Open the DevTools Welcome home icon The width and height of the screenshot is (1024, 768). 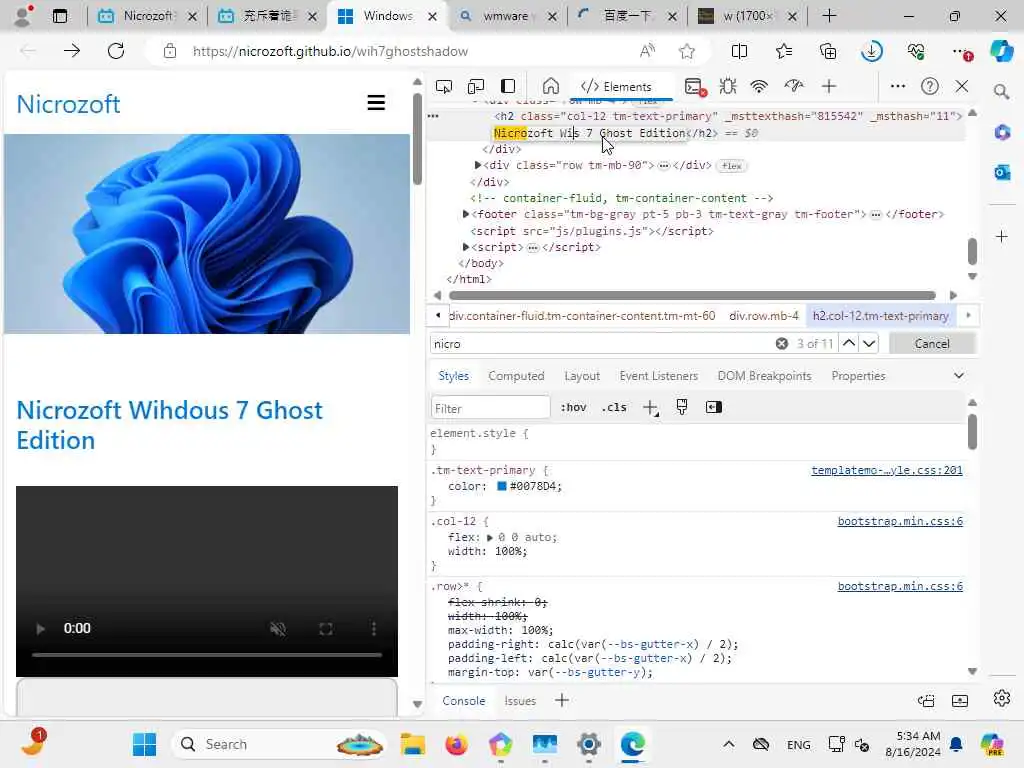coord(551,86)
